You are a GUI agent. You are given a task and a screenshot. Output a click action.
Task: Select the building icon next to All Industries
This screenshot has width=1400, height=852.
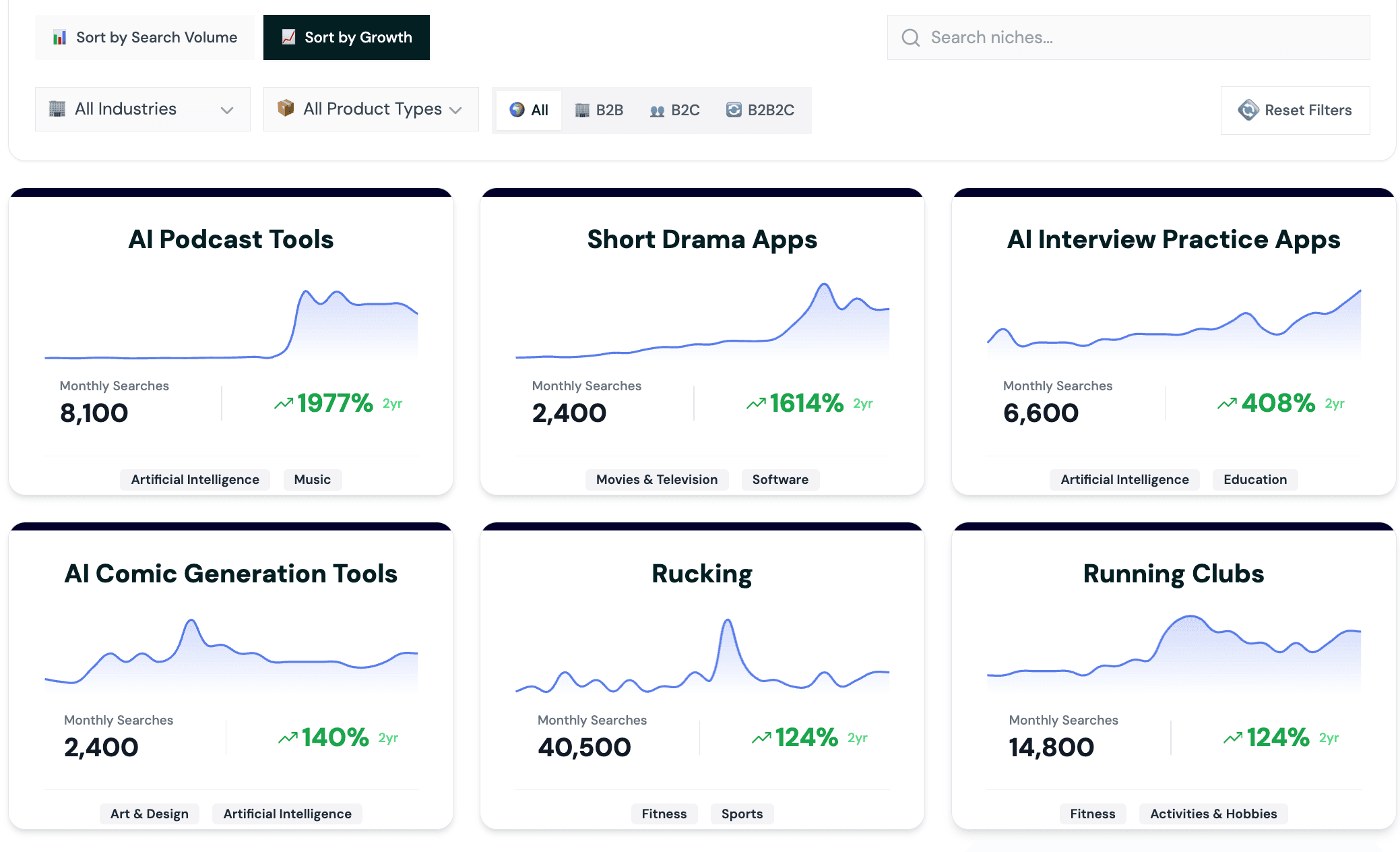pos(57,109)
